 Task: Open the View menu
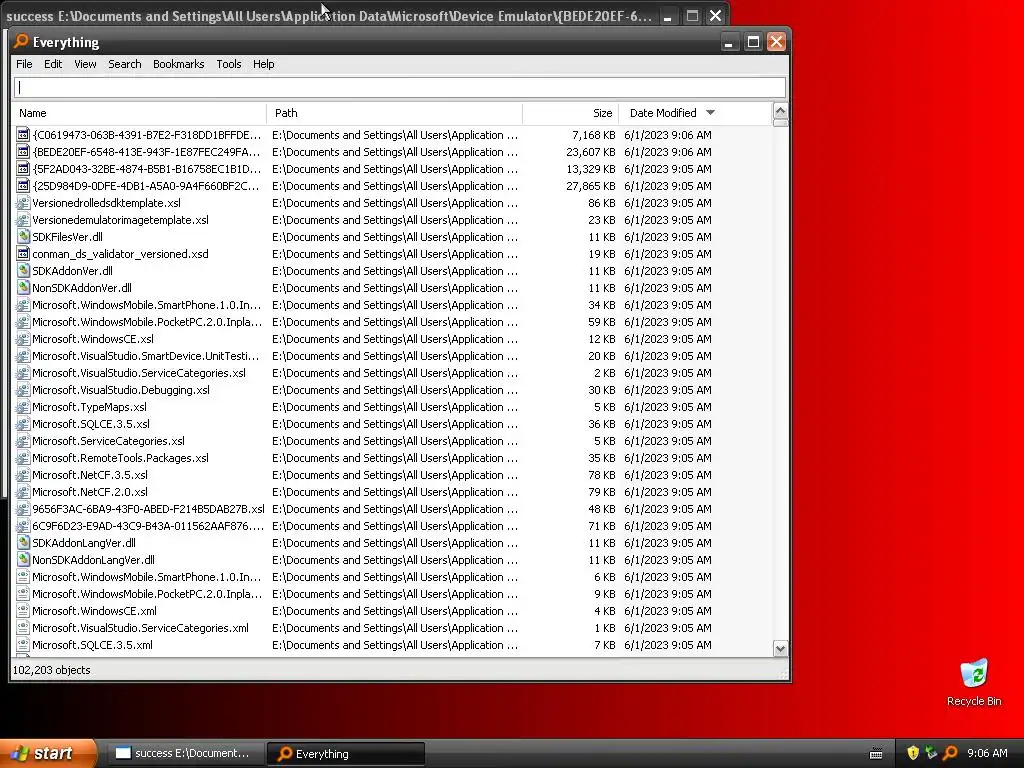point(85,64)
